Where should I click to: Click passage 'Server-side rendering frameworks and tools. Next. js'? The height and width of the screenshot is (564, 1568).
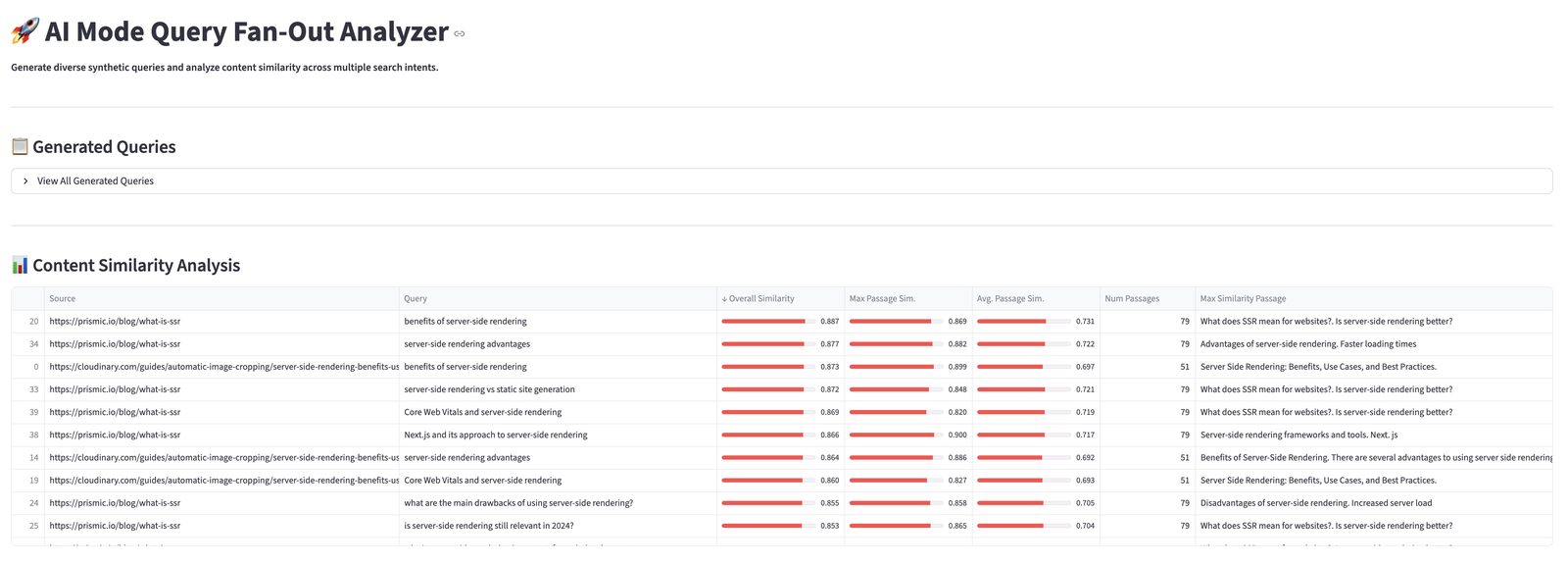pyautogui.click(x=1298, y=436)
